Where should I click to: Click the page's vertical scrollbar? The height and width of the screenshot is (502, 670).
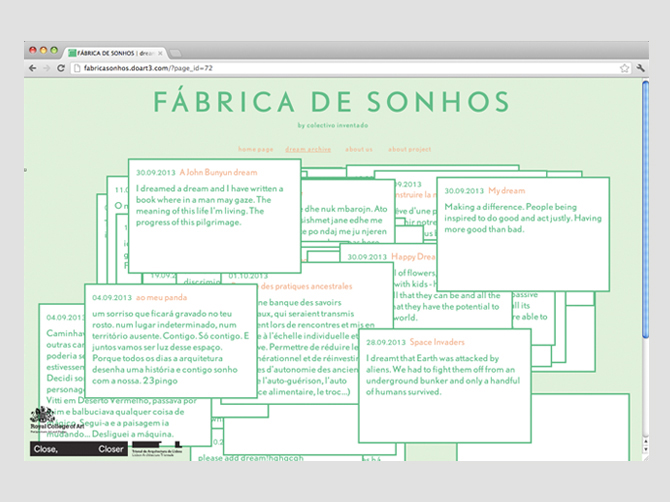click(x=645, y=200)
